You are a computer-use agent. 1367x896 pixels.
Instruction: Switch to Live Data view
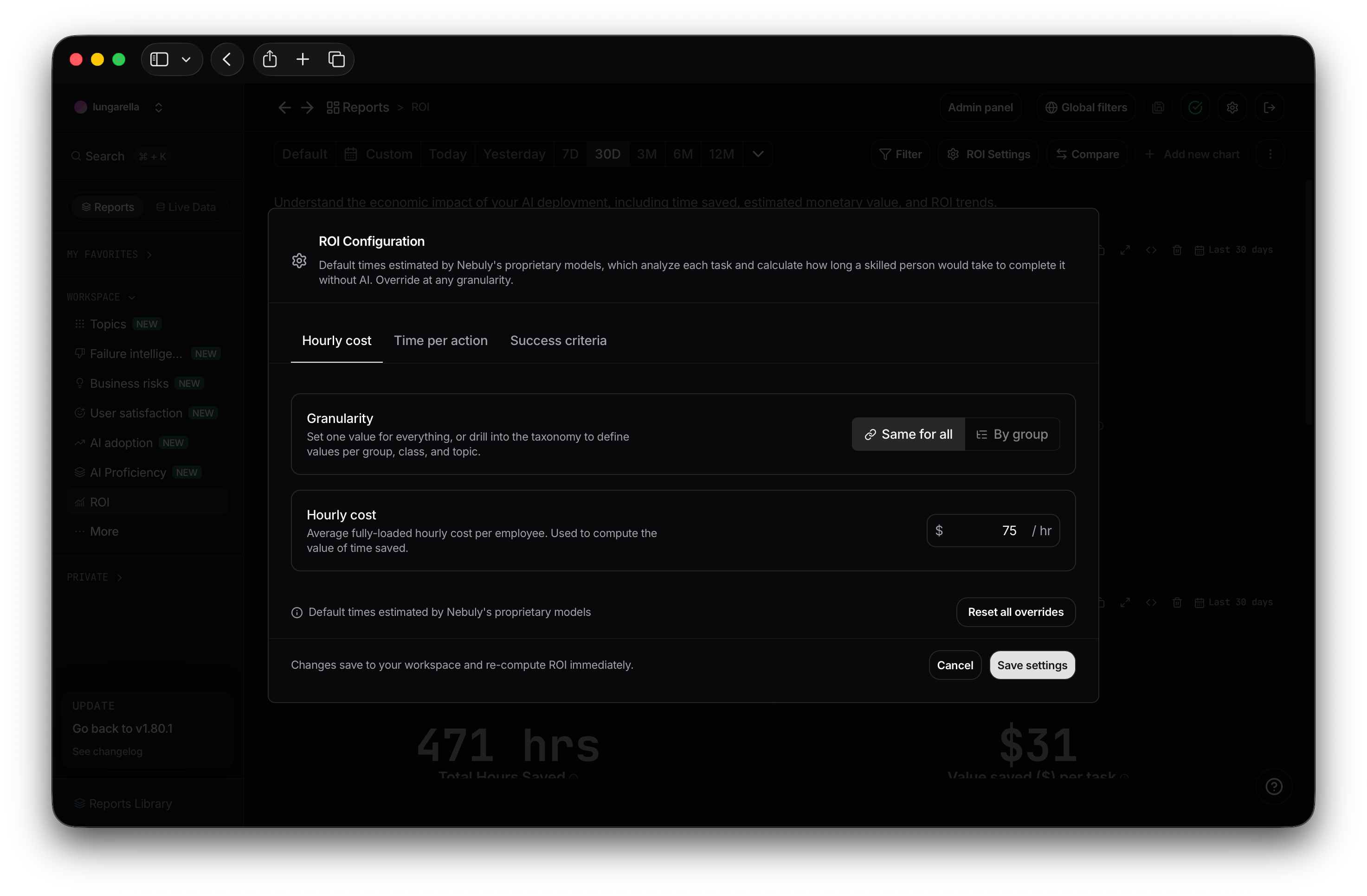pos(186,207)
